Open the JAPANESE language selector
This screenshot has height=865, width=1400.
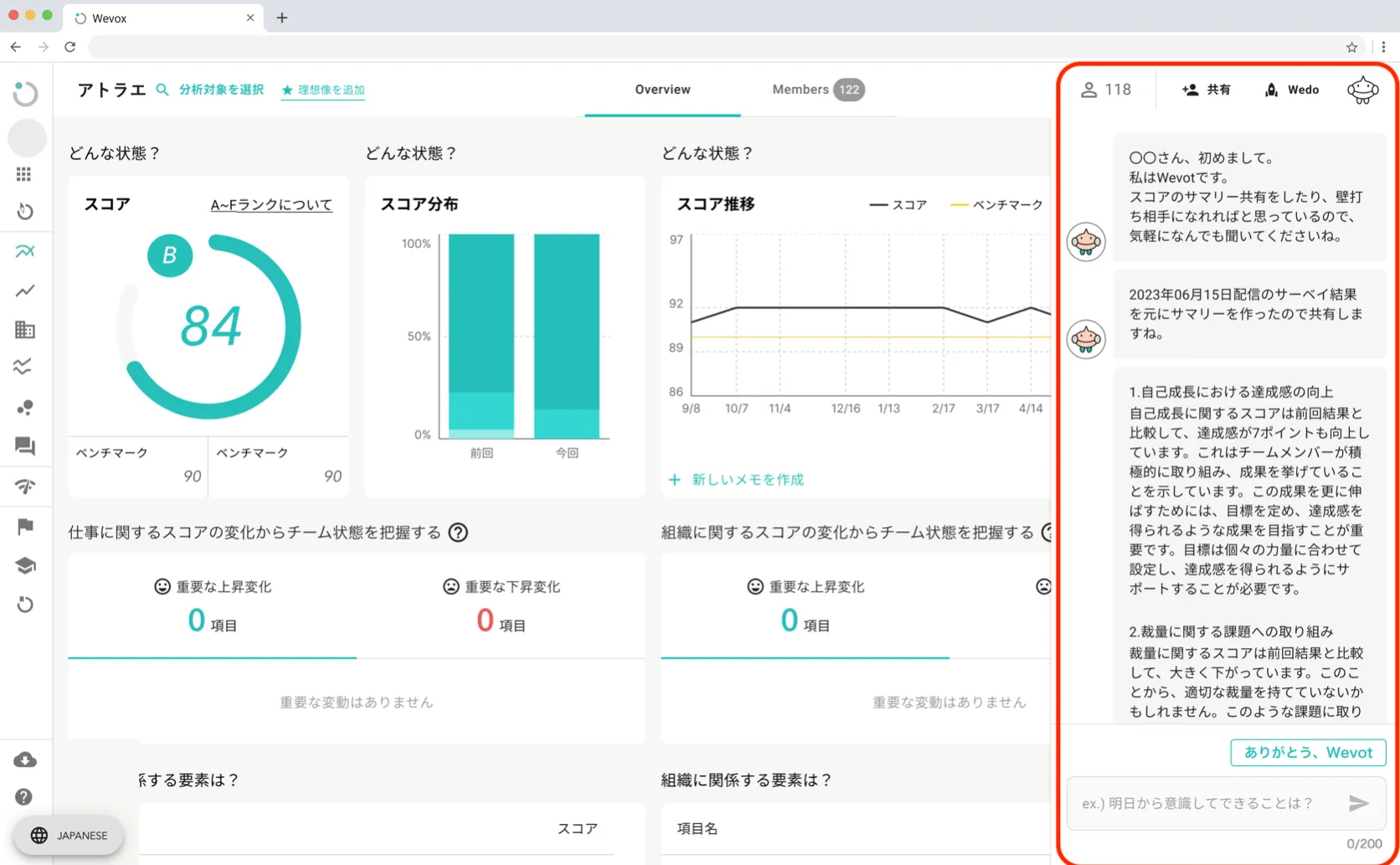click(69, 835)
